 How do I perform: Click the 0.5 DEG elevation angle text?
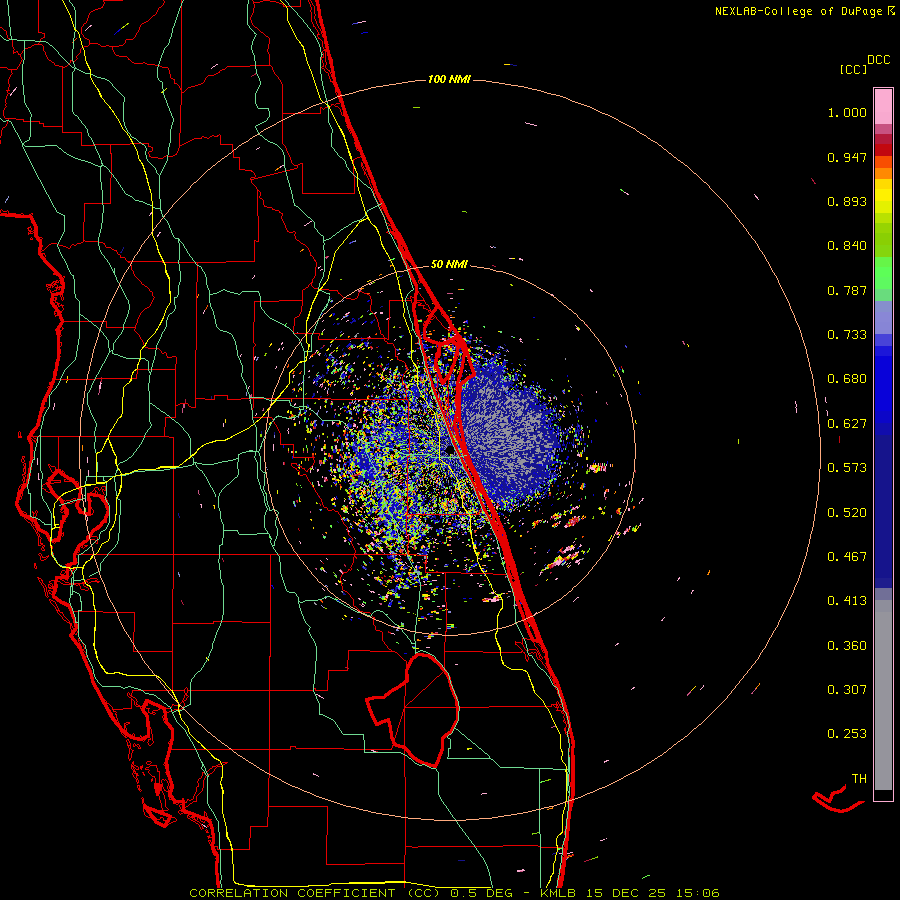[x=484, y=893]
